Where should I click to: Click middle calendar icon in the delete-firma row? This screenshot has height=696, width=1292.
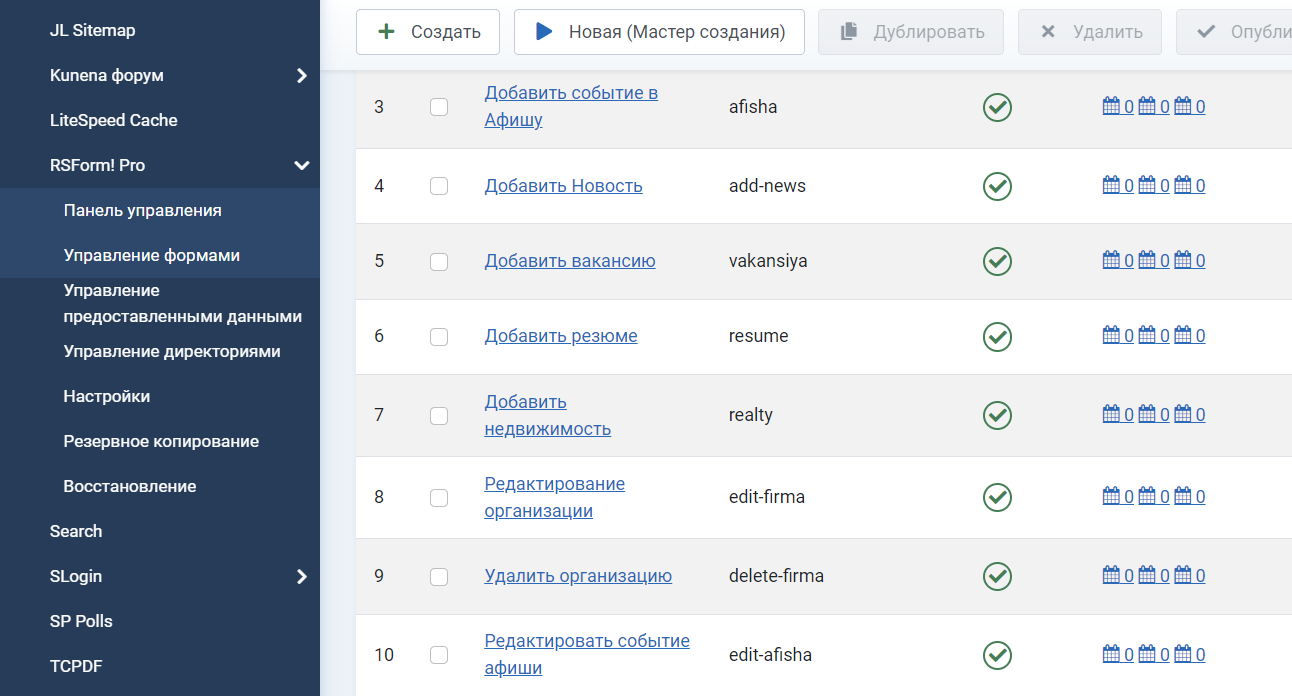click(x=1147, y=575)
